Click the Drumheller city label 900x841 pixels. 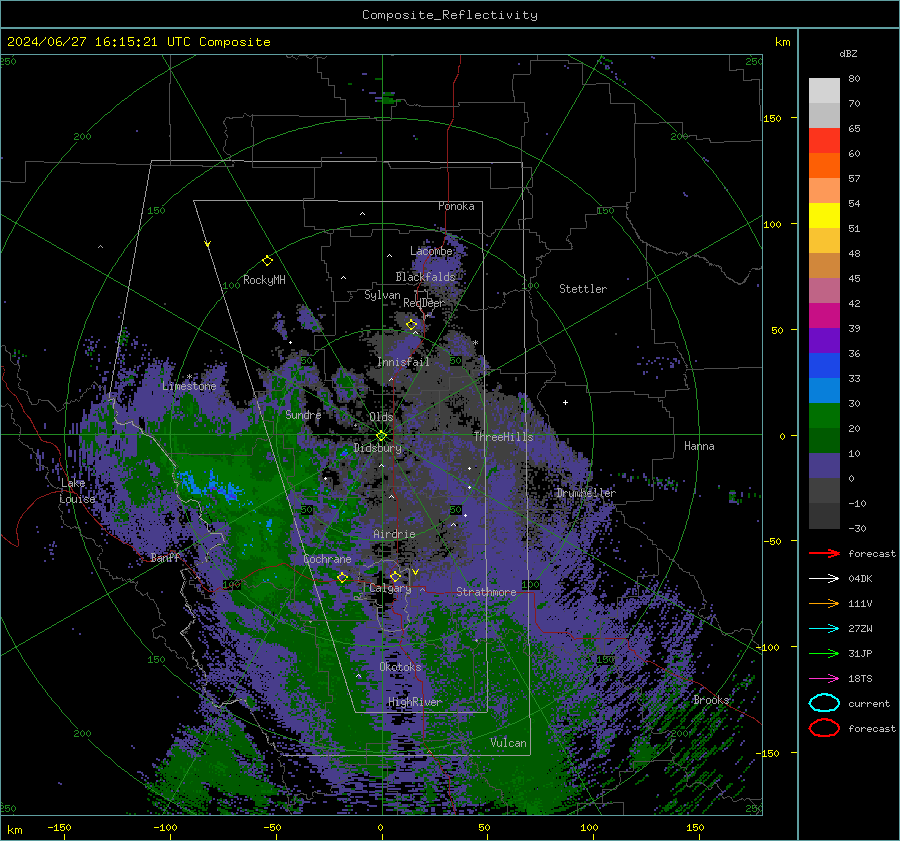(585, 493)
